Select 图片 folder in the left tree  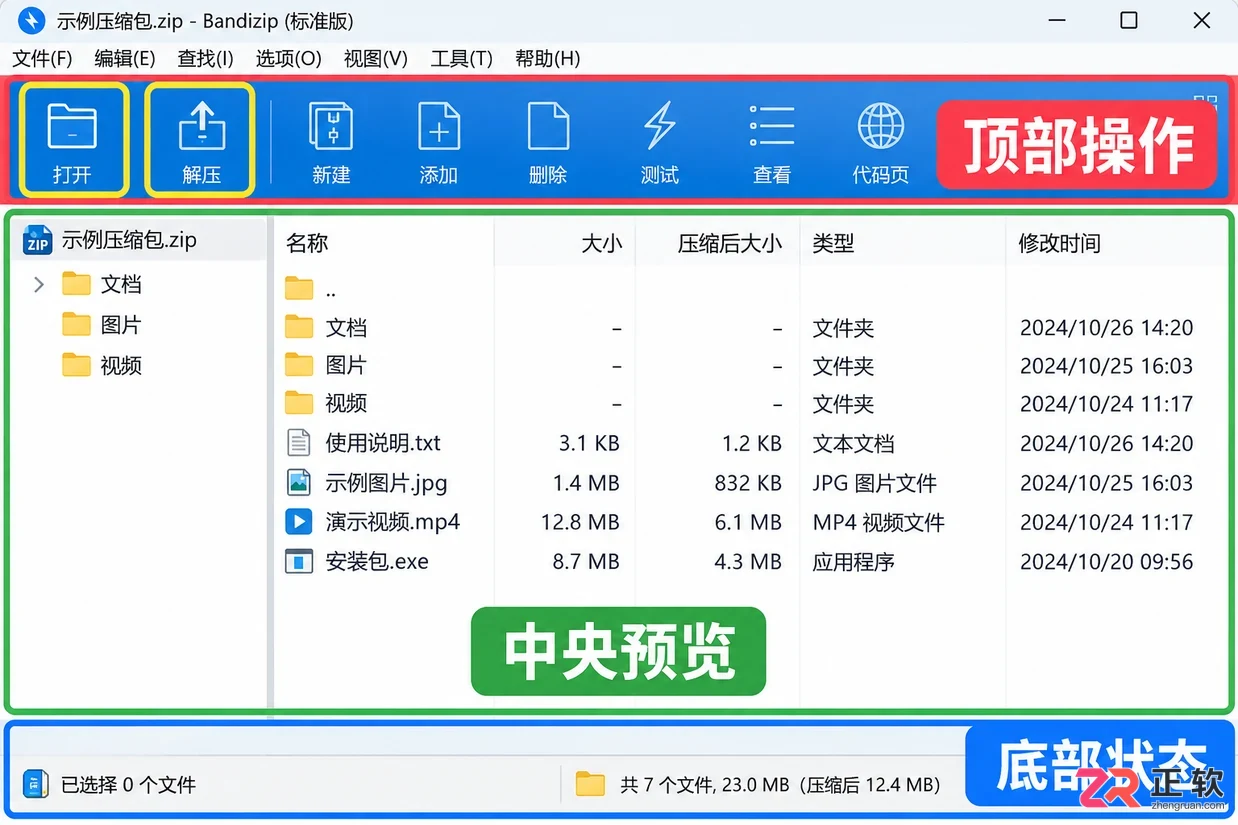[x=121, y=325]
